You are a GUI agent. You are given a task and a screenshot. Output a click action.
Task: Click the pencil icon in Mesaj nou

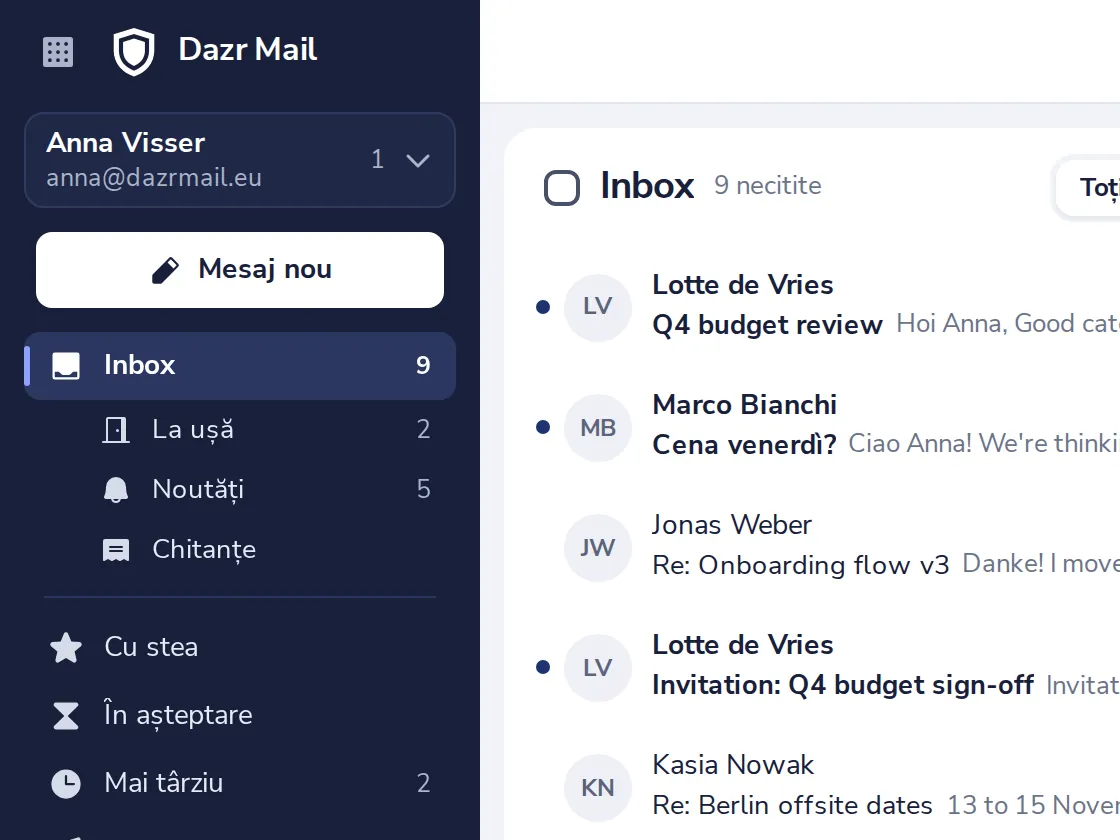click(x=165, y=270)
